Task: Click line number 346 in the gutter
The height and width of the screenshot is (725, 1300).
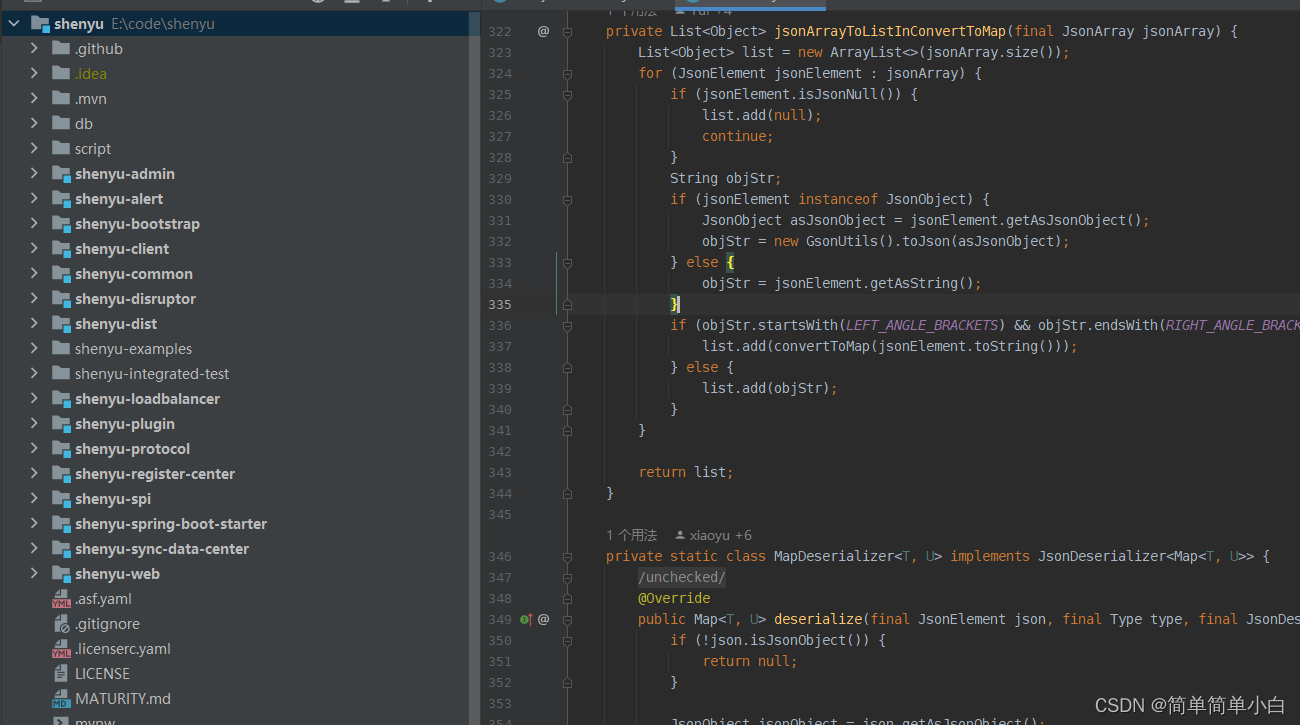Action: [500, 556]
